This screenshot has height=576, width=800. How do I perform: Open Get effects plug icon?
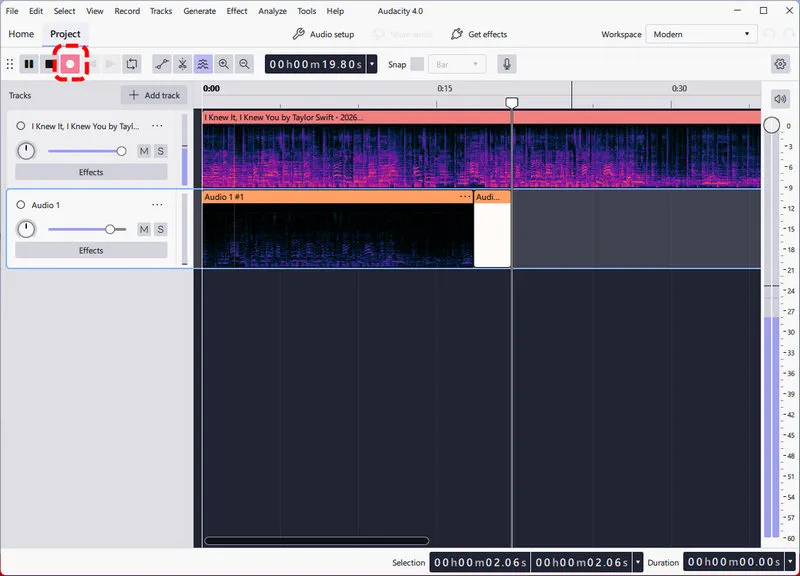457,34
